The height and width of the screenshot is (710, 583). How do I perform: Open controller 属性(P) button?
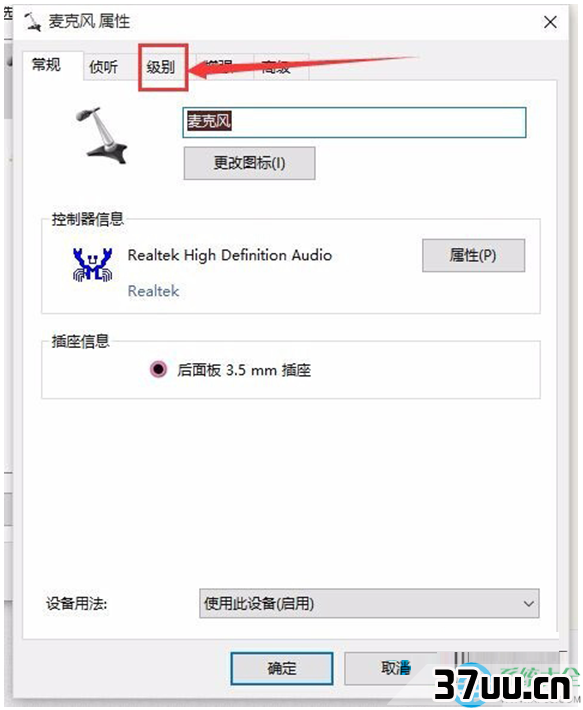473,255
